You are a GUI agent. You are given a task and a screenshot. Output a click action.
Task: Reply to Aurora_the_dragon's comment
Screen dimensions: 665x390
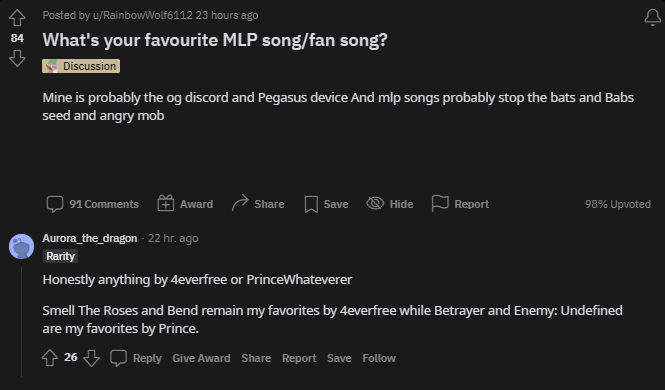[x=136, y=358]
